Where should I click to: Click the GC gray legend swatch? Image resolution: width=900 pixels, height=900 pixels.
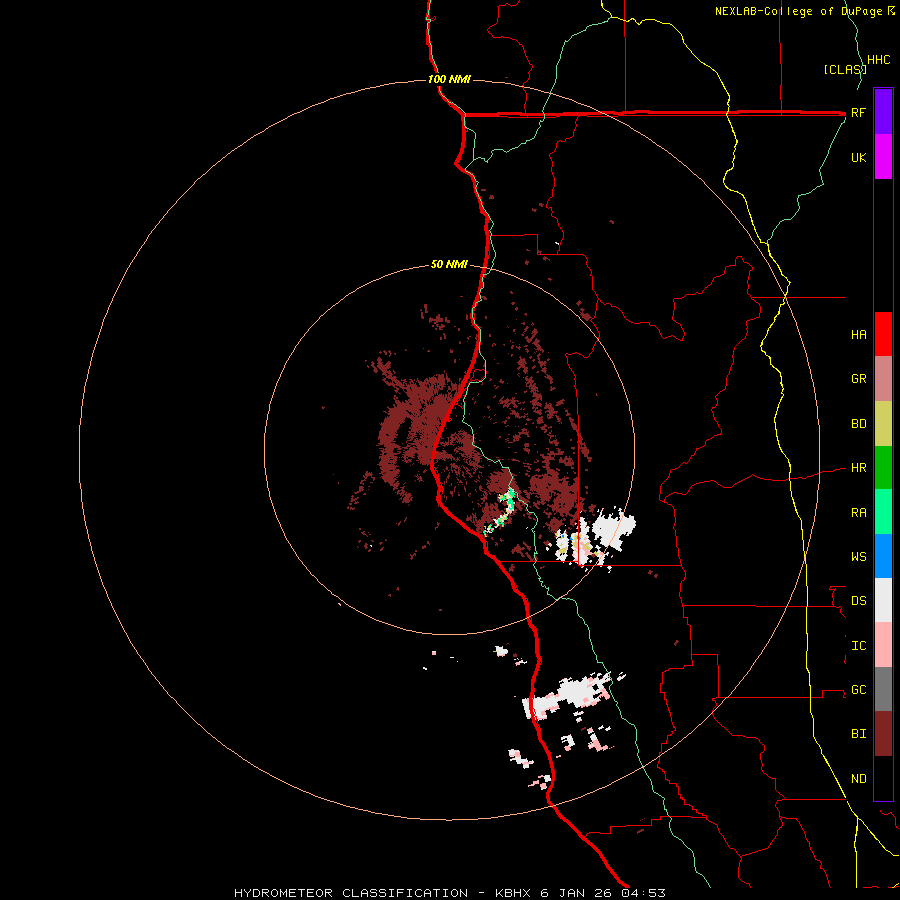883,689
